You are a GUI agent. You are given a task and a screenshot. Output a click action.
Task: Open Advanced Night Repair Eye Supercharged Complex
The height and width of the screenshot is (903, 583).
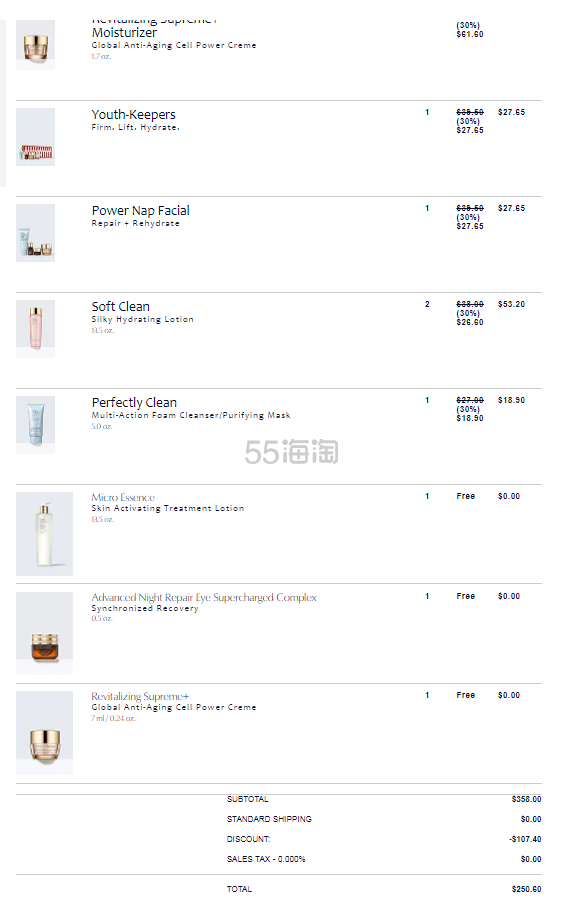(204, 597)
